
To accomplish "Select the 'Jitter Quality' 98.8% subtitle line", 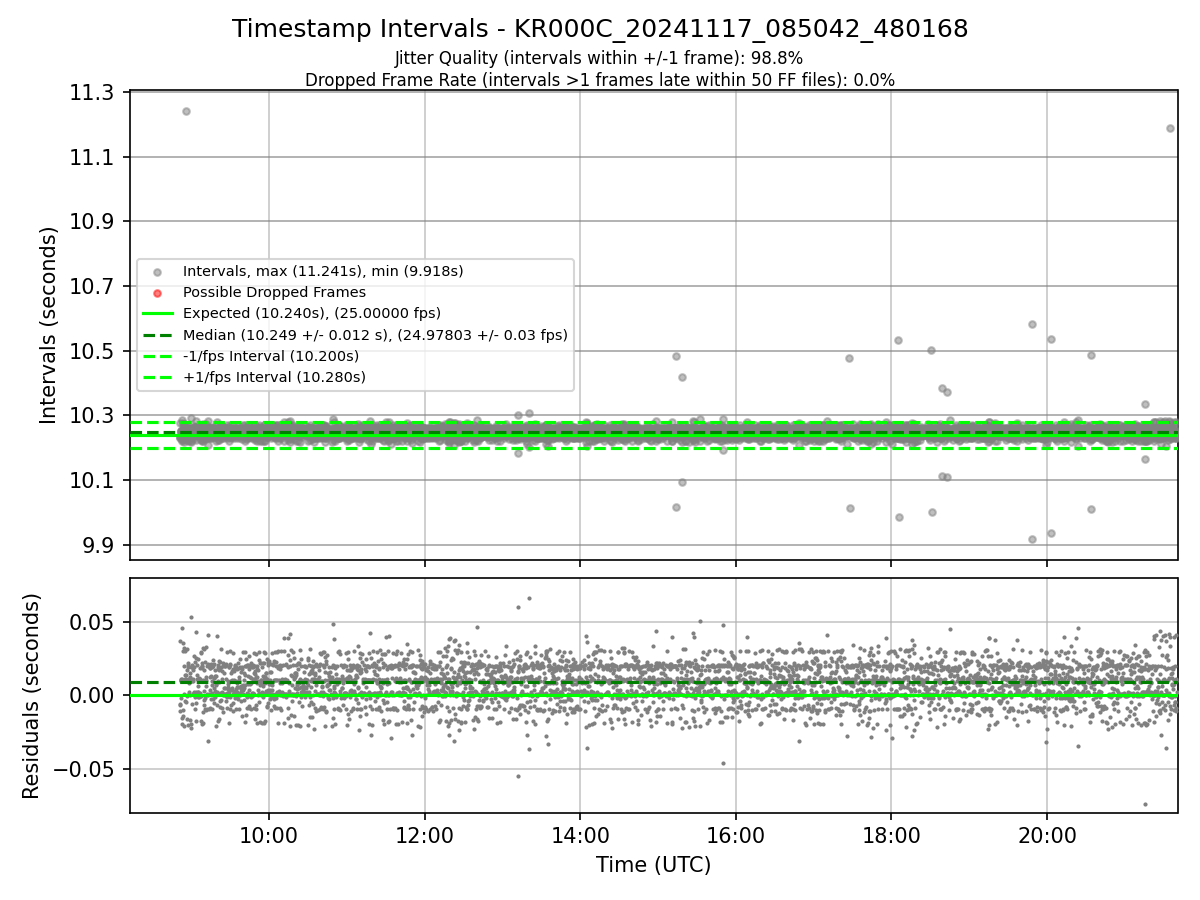I will click(x=599, y=58).
